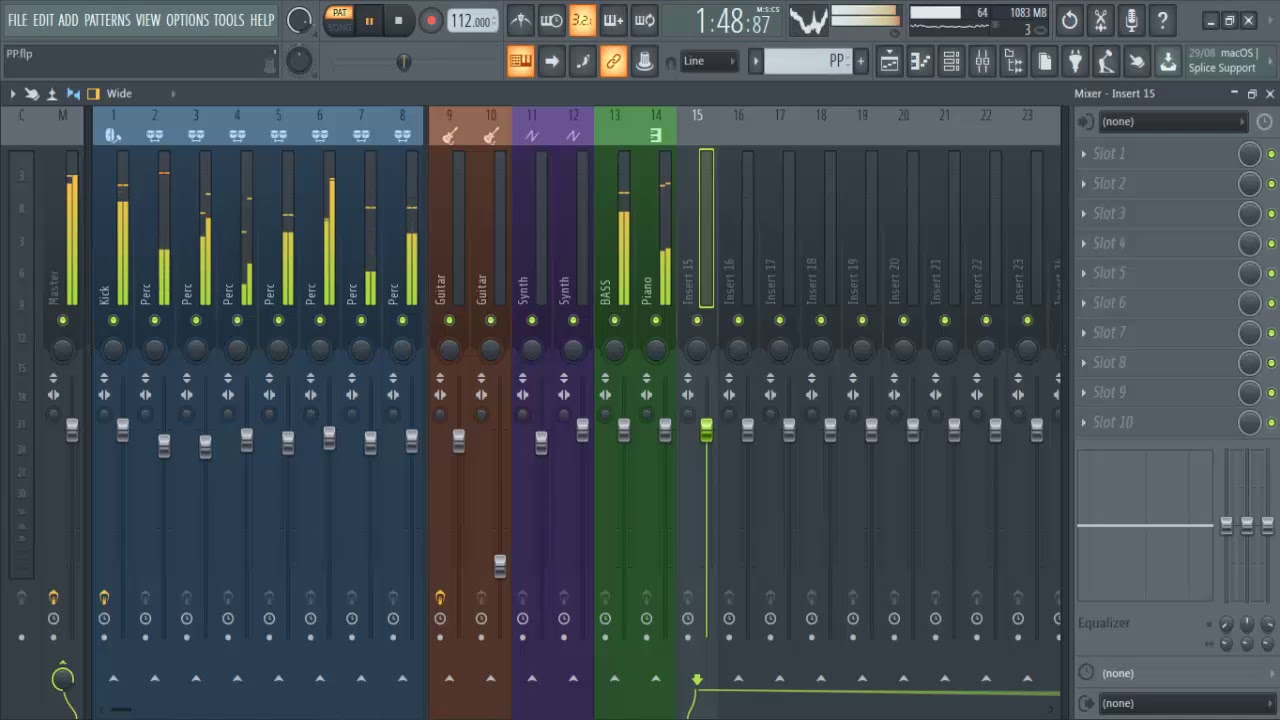Open the tempo tapper icon
The image size is (1280, 720).
click(1105, 62)
